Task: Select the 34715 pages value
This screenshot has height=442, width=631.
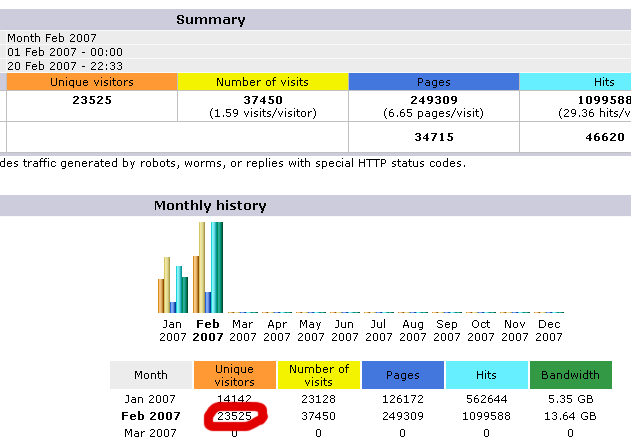Action: (434, 137)
